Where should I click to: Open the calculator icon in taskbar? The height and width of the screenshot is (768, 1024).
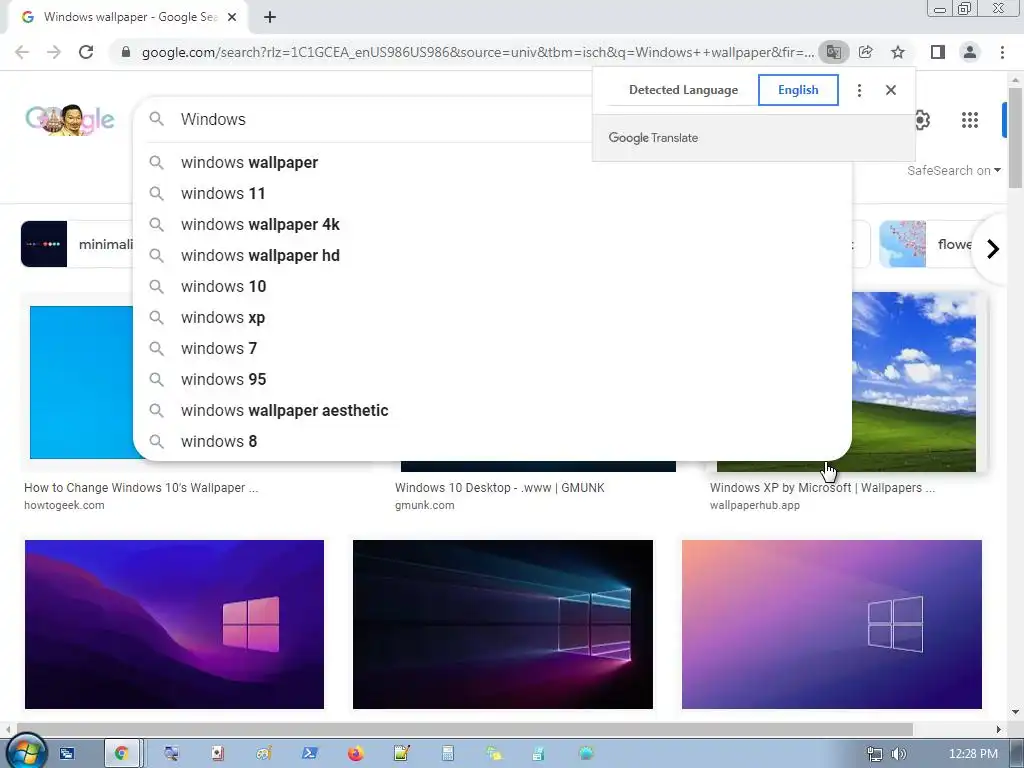click(x=447, y=754)
